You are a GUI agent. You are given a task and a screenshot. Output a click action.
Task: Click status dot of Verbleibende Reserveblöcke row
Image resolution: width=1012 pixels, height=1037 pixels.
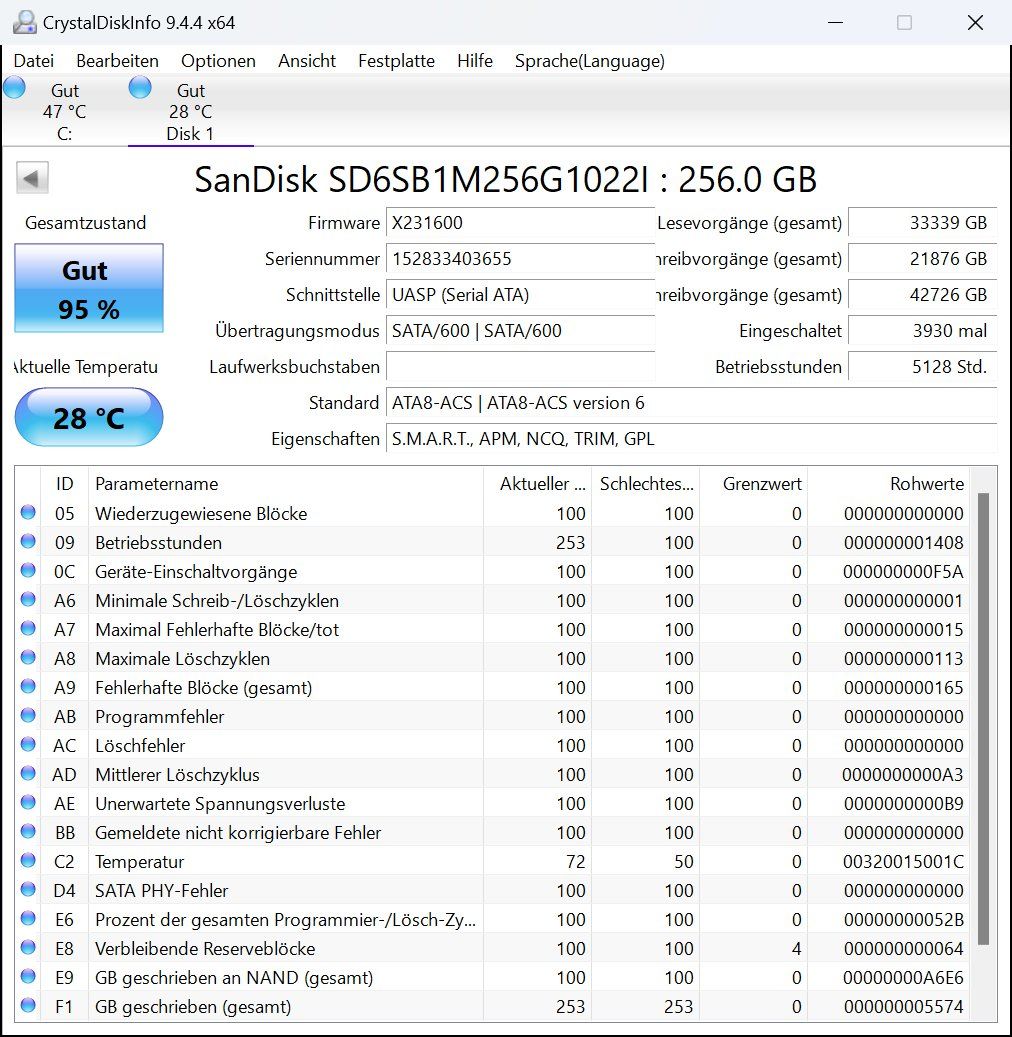[x=28, y=948]
